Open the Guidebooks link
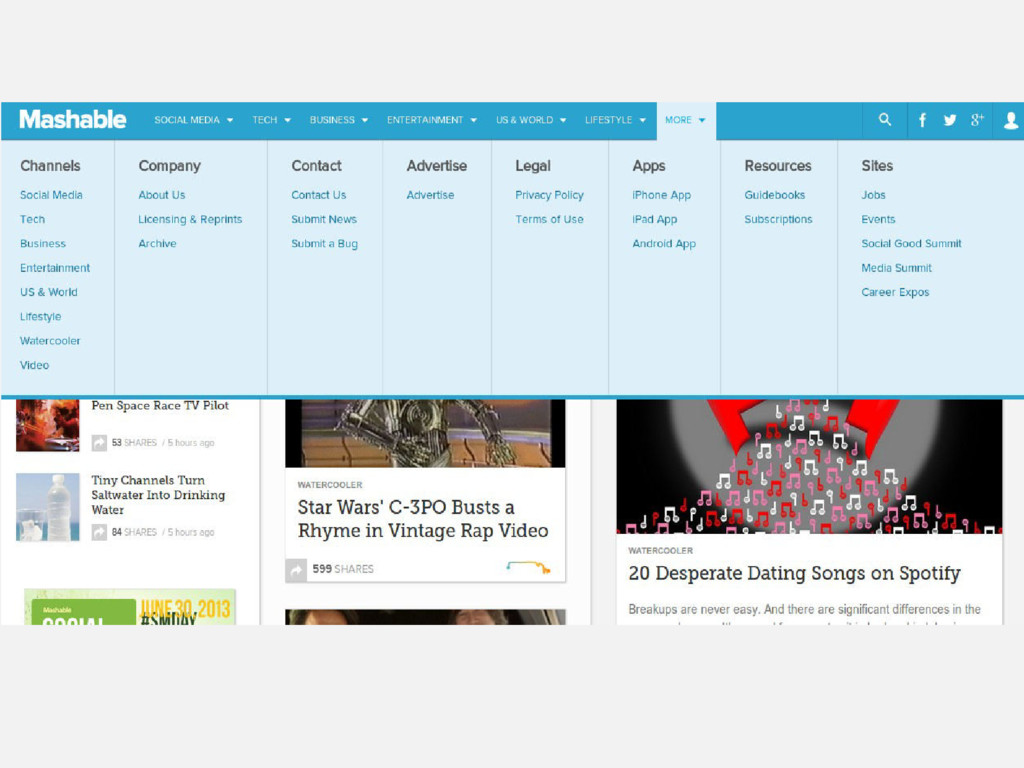Image resolution: width=1024 pixels, height=768 pixels. pos(775,195)
